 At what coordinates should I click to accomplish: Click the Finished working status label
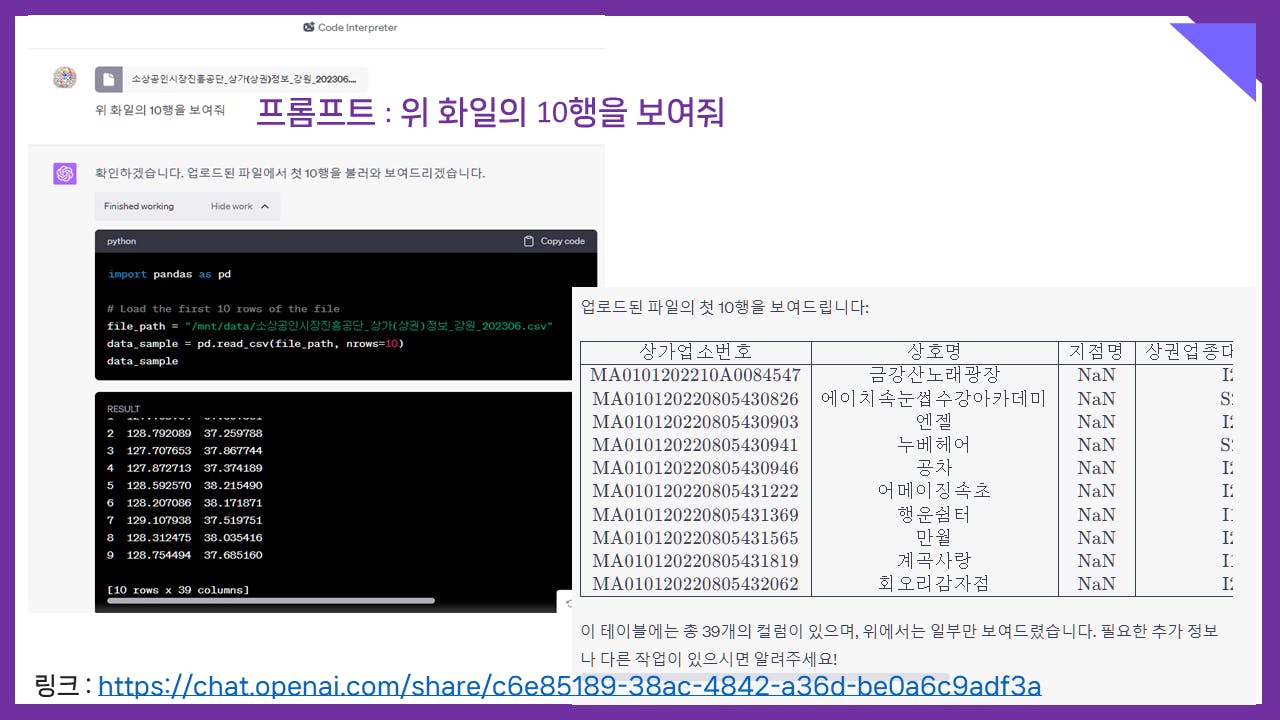(139, 206)
